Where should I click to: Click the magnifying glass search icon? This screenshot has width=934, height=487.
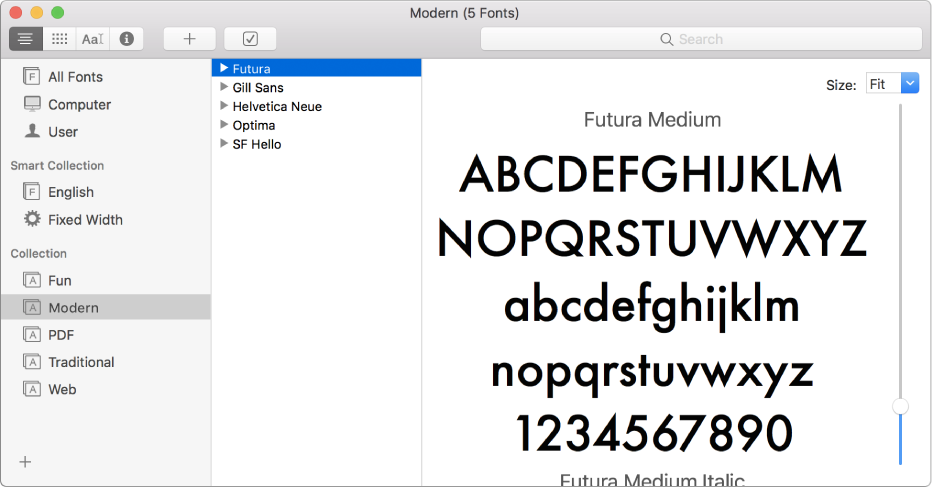pyautogui.click(x=667, y=39)
